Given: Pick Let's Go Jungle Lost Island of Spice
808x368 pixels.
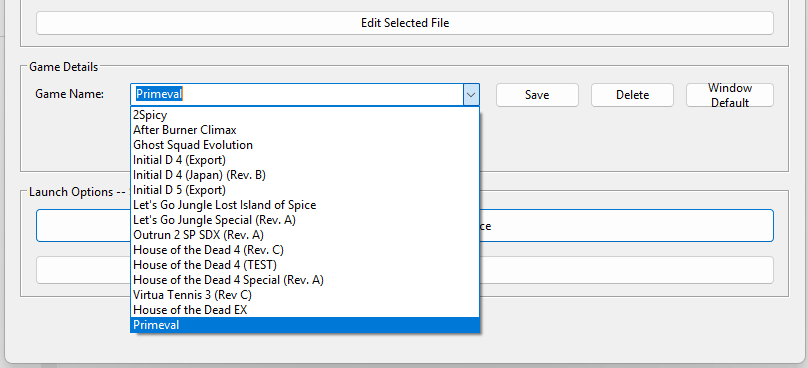Looking at the screenshot, I should tap(305, 205).
